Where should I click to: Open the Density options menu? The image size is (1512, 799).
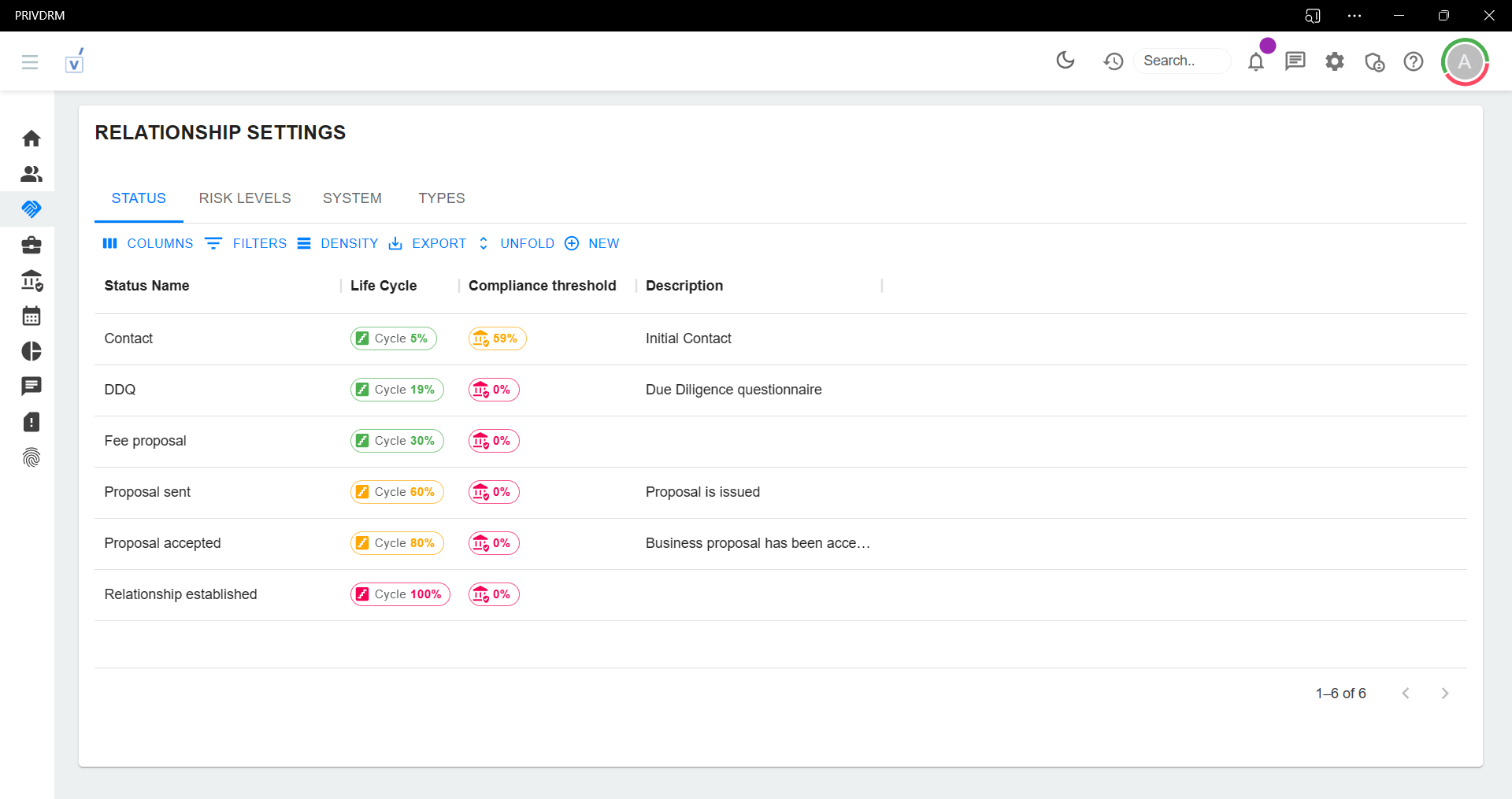[x=338, y=244]
